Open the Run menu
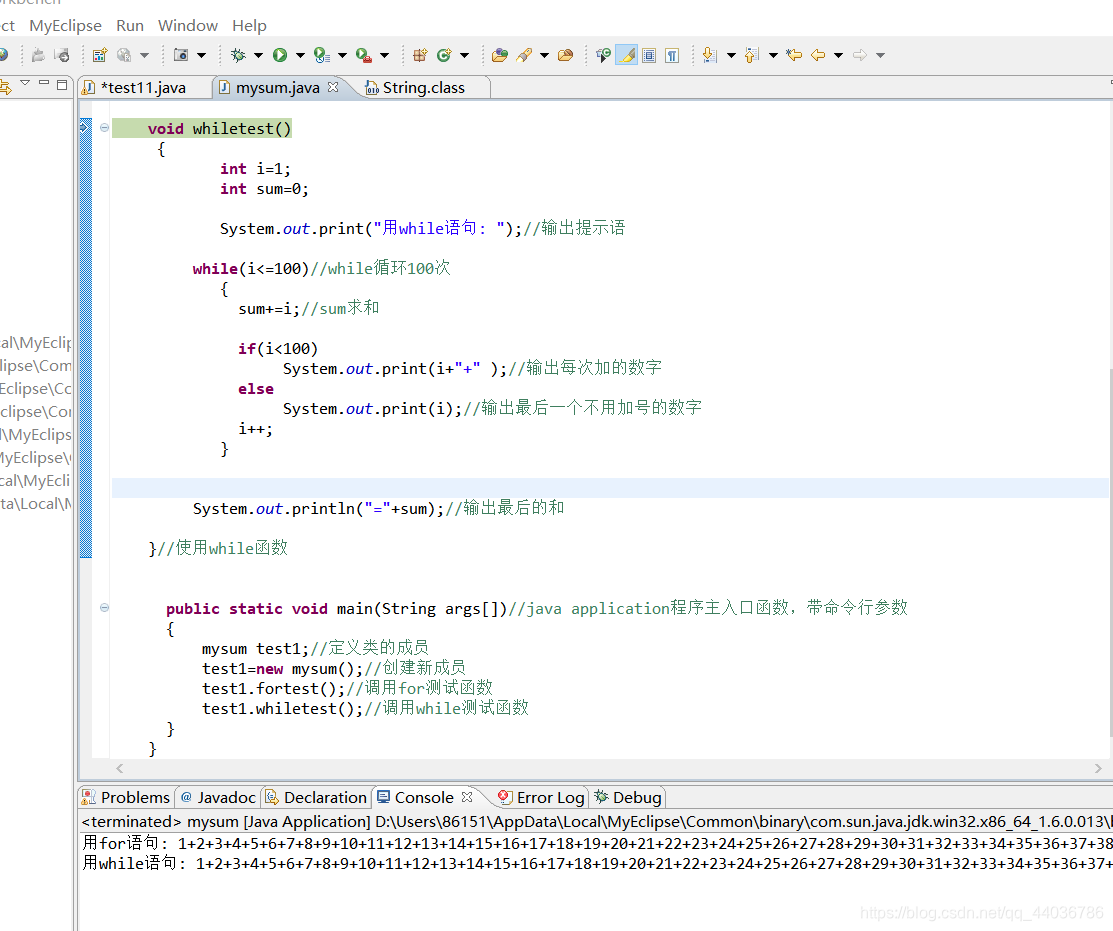This screenshot has width=1113, height=931. (130, 26)
